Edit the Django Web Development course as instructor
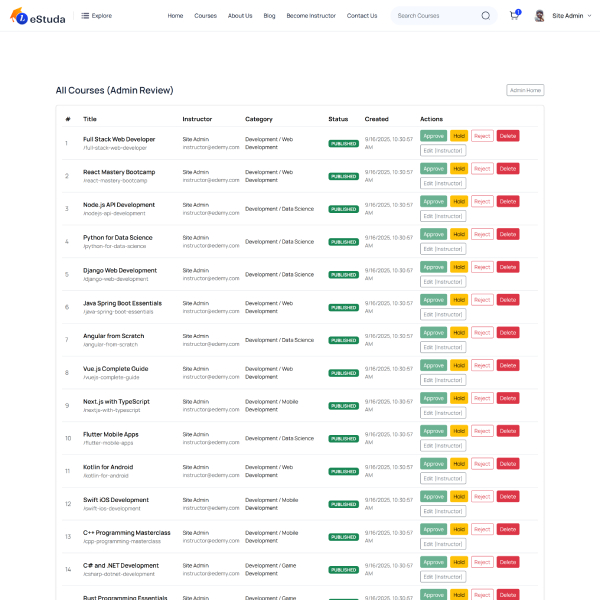This screenshot has height=600, width=600. pos(443,282)
